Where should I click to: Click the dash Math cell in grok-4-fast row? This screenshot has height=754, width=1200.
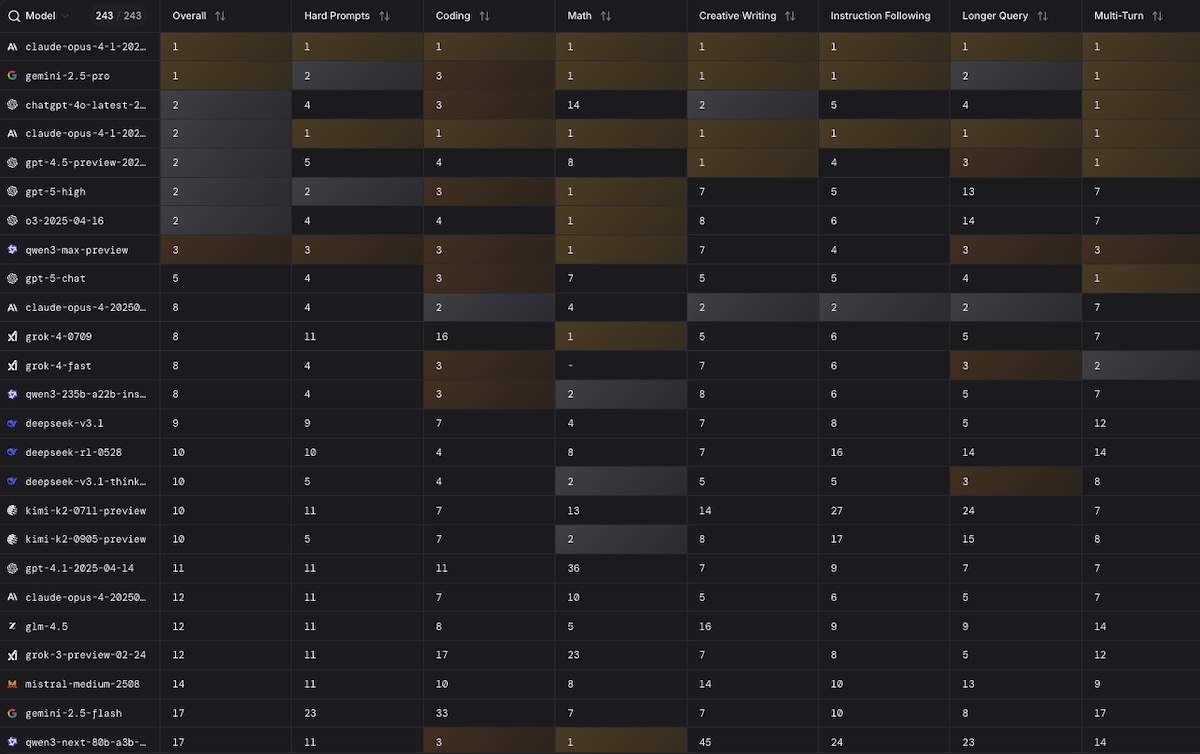(570, 365)
